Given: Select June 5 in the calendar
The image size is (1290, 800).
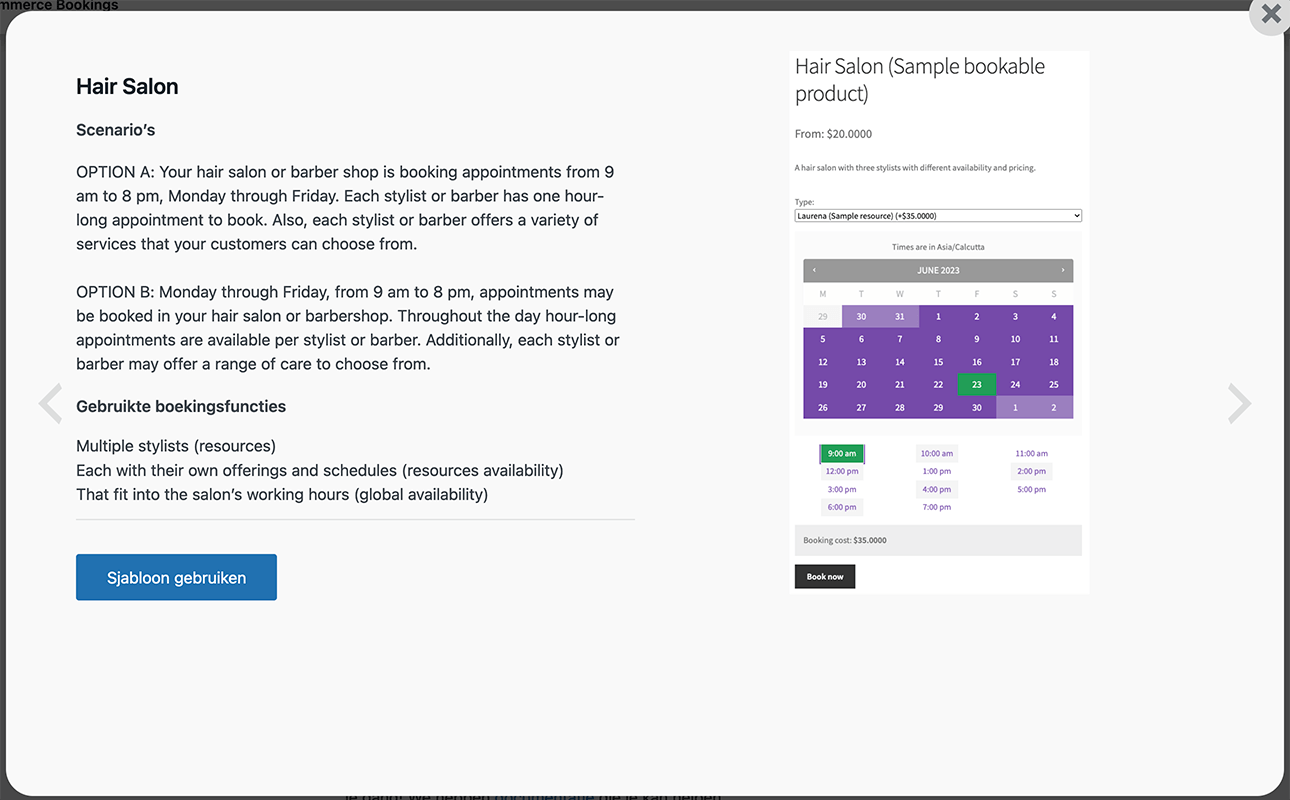Looking at the screenshot, I should (x=823, y=339).
